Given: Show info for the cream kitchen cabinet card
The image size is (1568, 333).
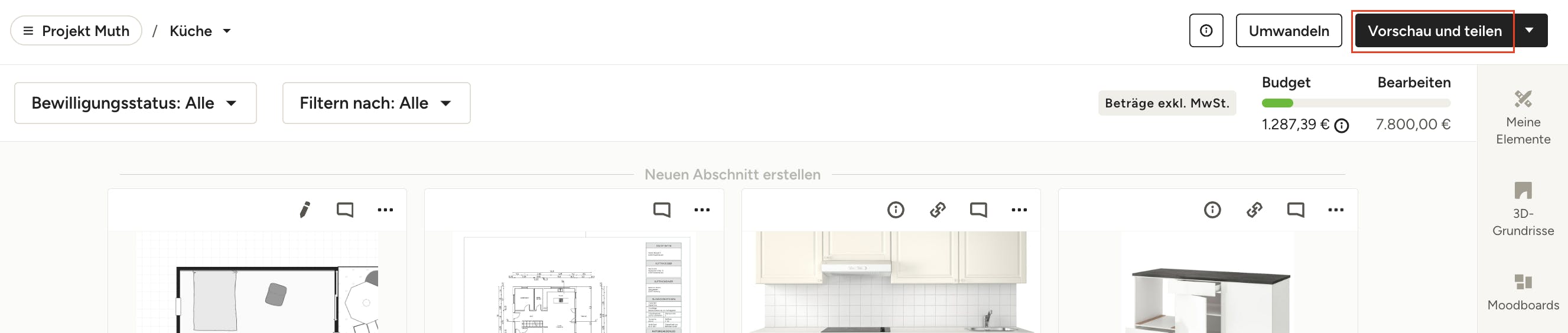Looking at the screenshot, I should pyautogui.click(x=896, y=210).
